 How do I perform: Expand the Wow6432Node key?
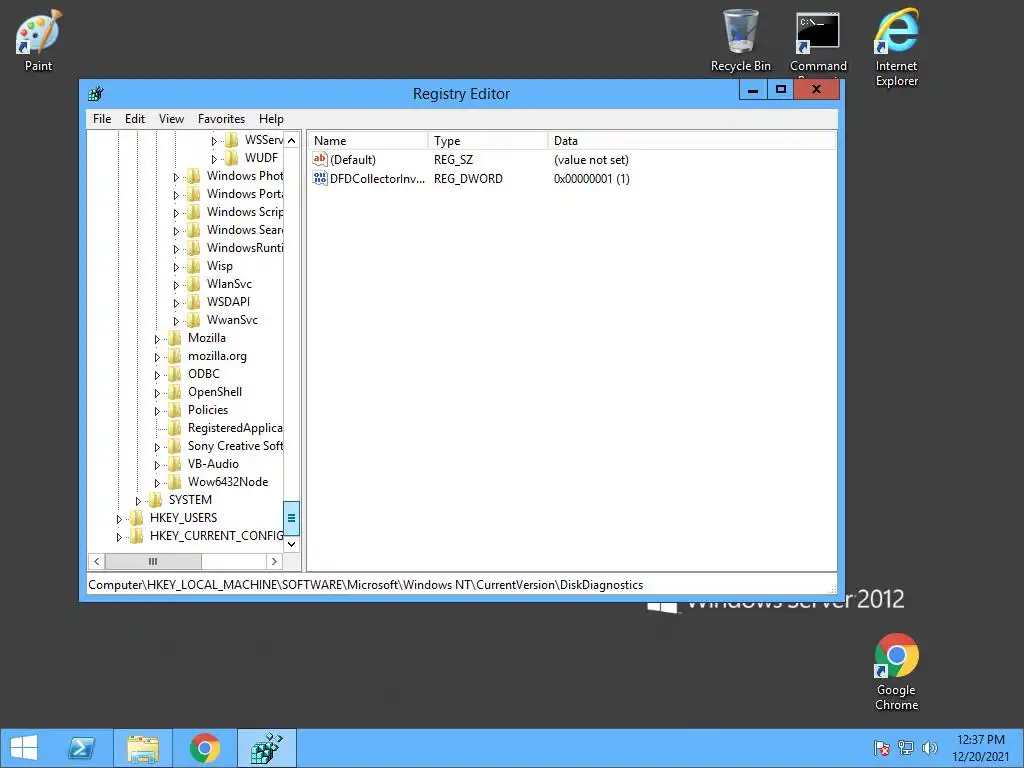157,483
